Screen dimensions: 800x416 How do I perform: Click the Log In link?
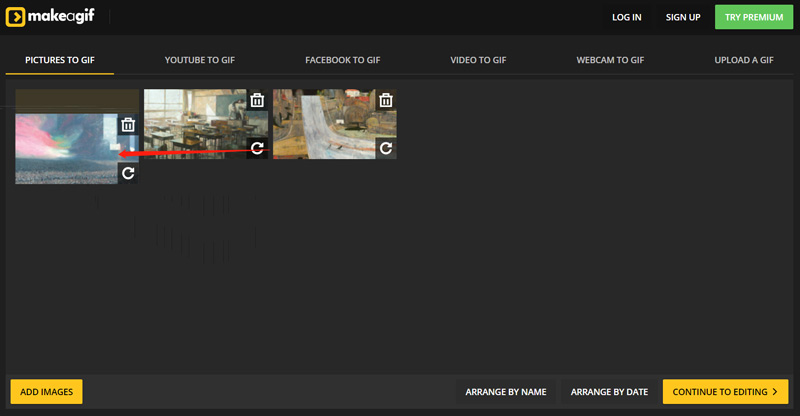[x=627, y=18]
